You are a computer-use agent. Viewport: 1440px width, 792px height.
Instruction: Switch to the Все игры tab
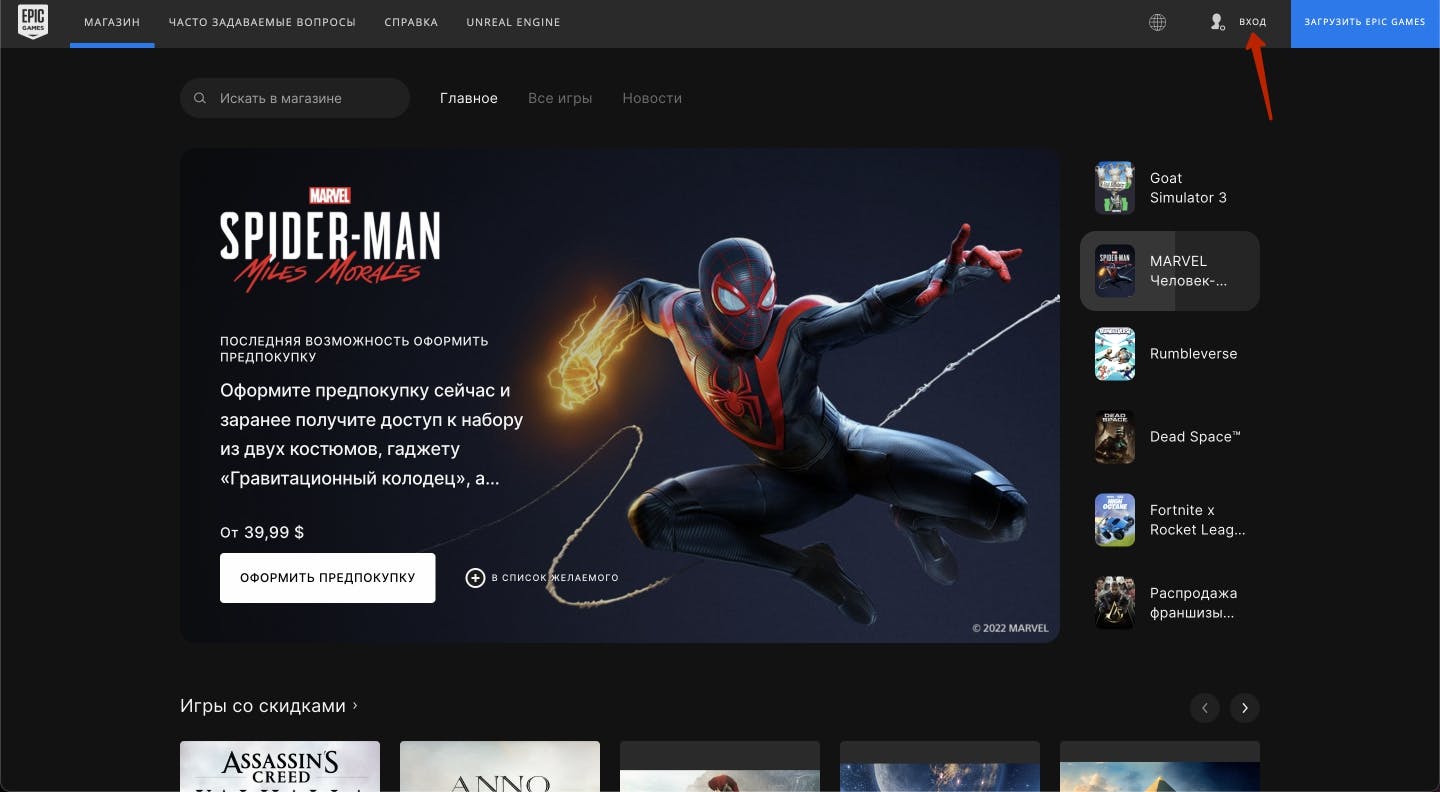[x=560, y=98]
